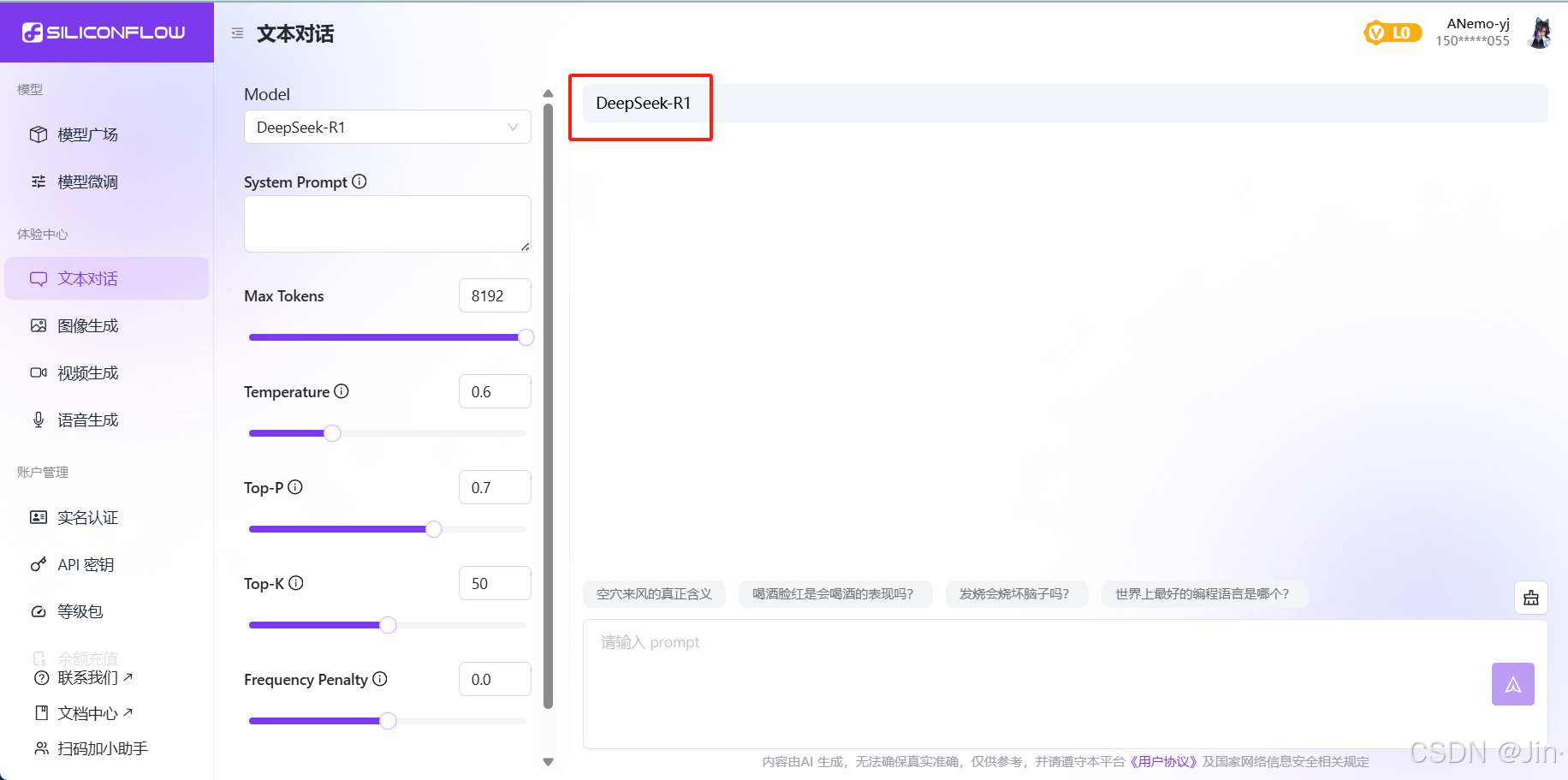Click the Frequency Penalty value field
The image size is (1568, 780).
click(x=495, y=679)
